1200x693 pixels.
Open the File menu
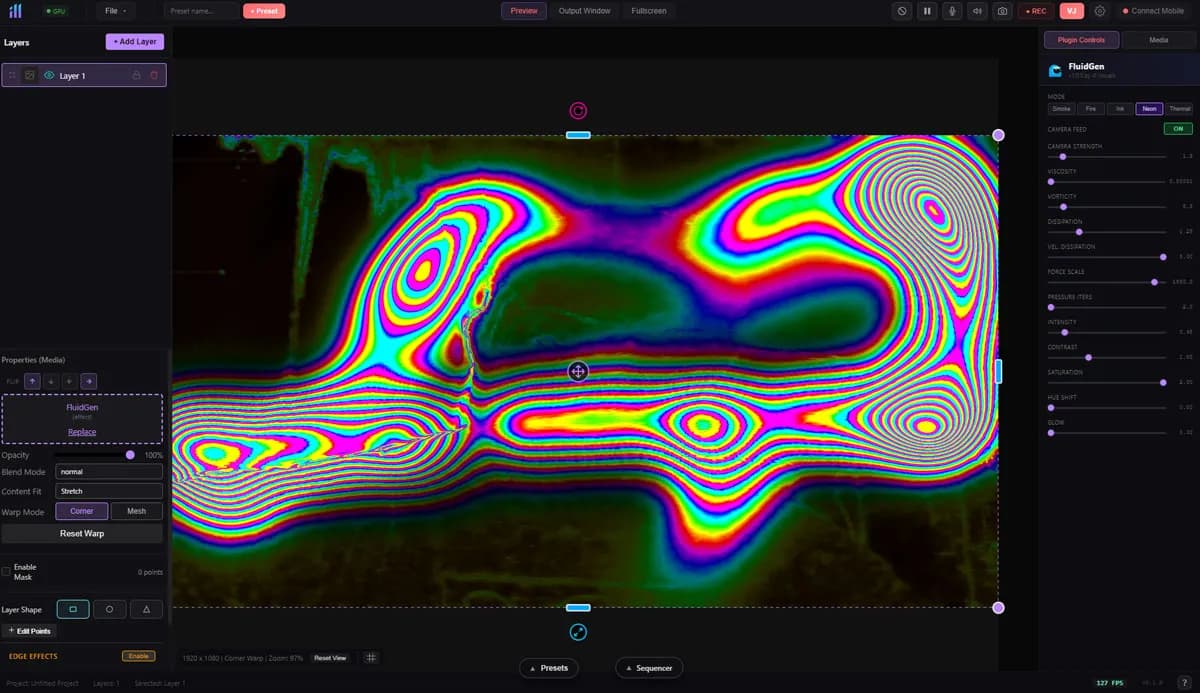click(x=114, y=11)
